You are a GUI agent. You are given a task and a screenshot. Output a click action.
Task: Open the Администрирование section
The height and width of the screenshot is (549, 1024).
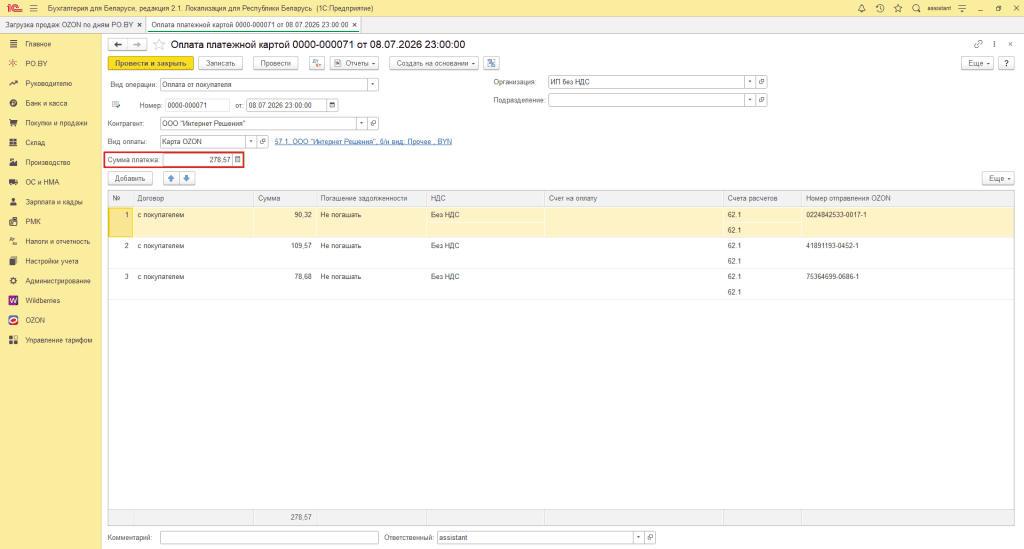[x=57, y=281]
